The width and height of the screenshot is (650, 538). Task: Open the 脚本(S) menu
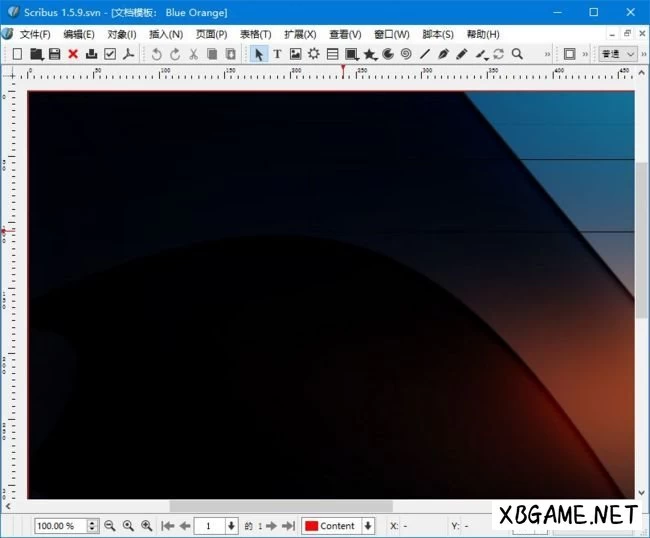pos(438,34)
